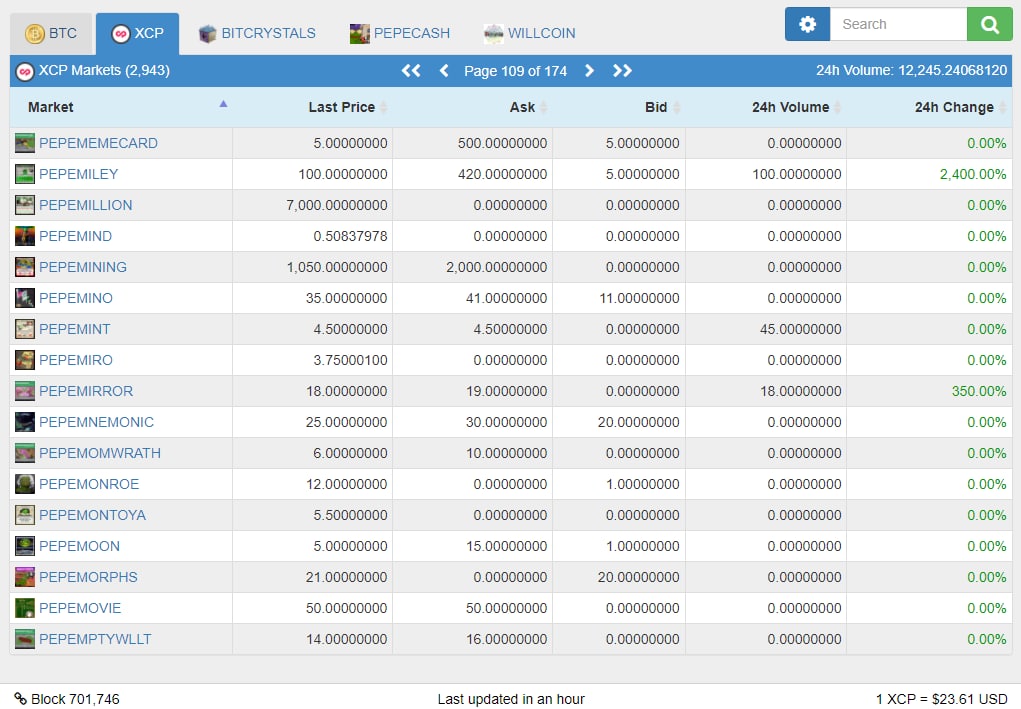Open the PEPEMNEMONIC market link
Image resolution: width=1021 pixels, height=709 pixels.
(x=96, y=422)
